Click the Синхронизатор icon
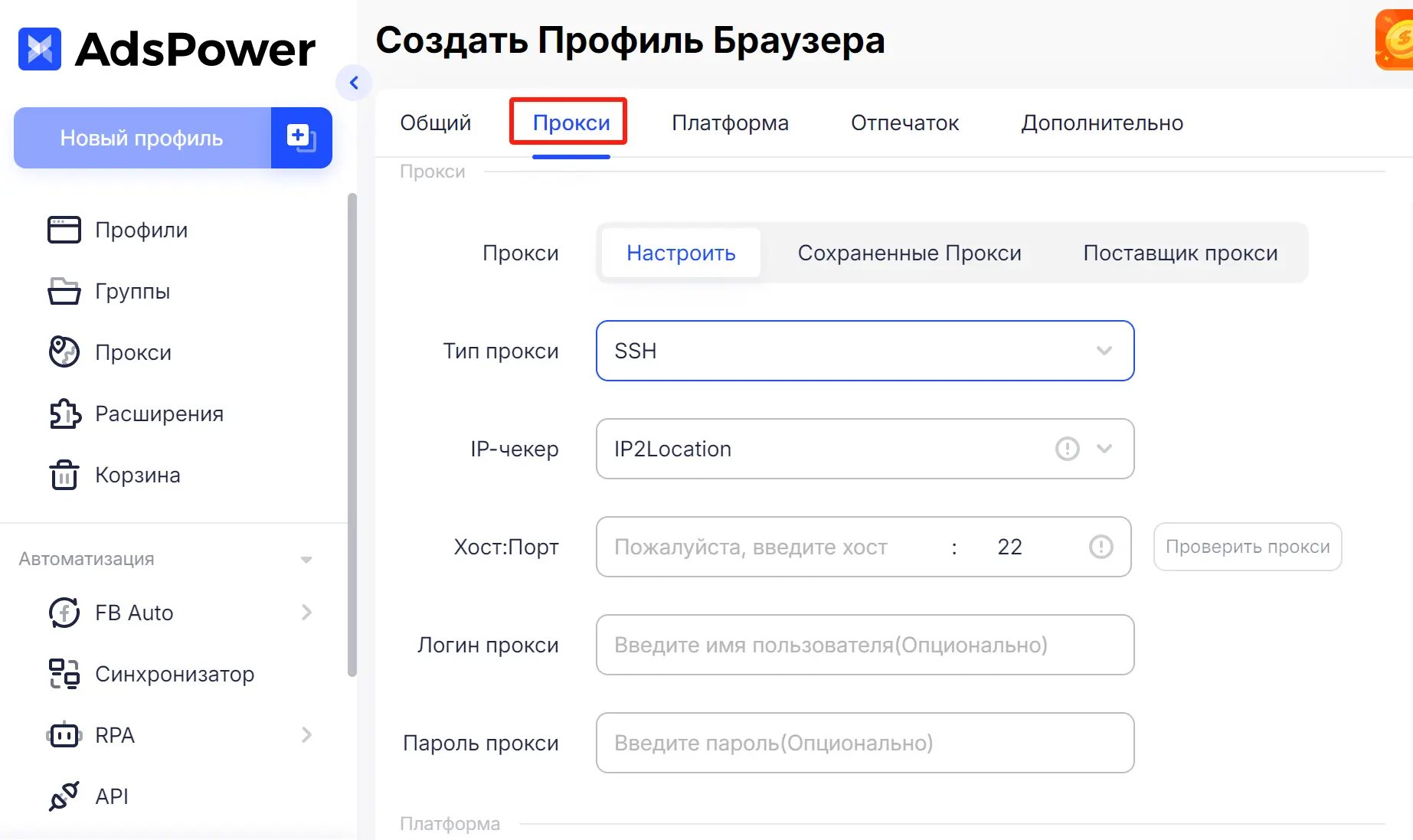The width and height of the screenshot is (1413, 840). coord(64,674)
